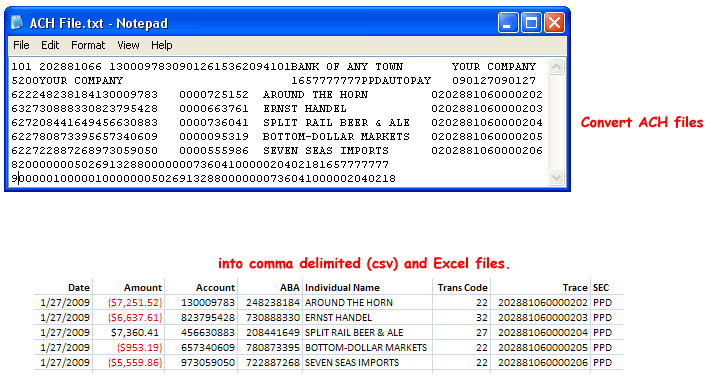This screenshot has height=375, width=709.
Task: Click the line starting with 8200000005
Action: 200,165
